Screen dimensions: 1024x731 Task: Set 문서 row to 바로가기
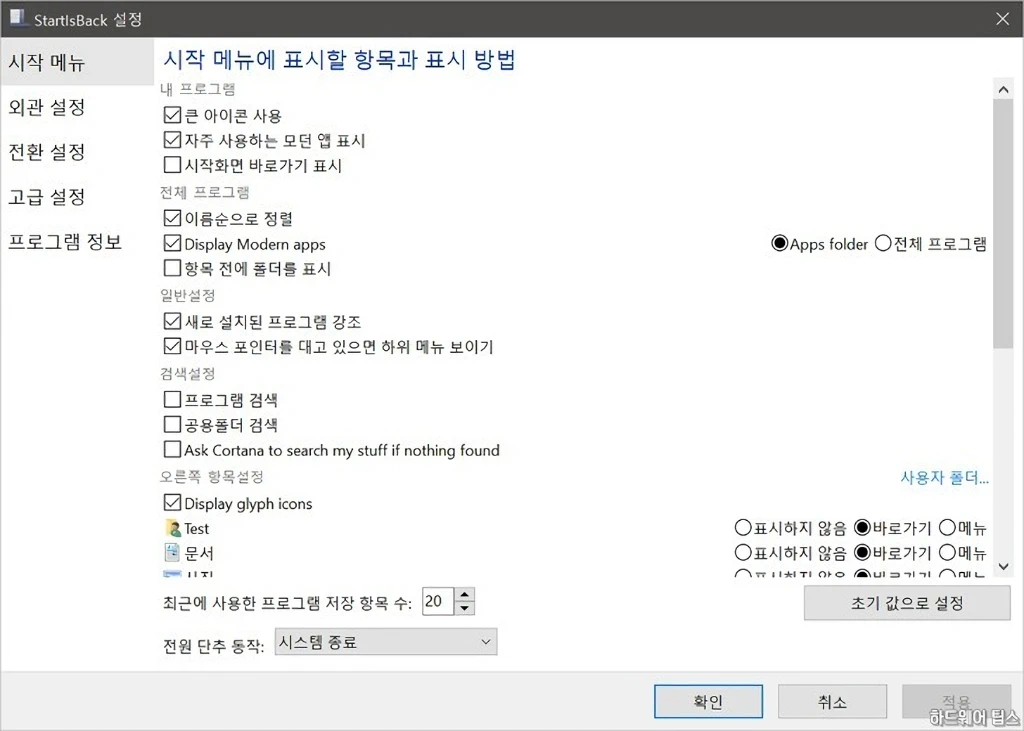click(x=862, y=553)
